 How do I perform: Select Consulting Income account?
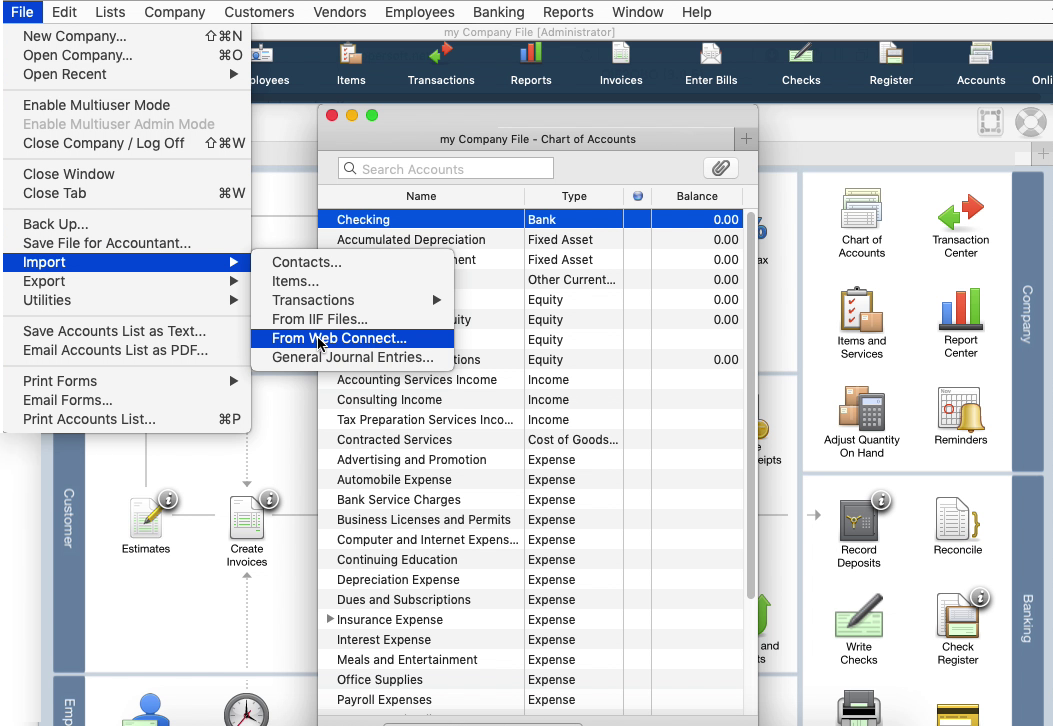click(x=530, y=400)
